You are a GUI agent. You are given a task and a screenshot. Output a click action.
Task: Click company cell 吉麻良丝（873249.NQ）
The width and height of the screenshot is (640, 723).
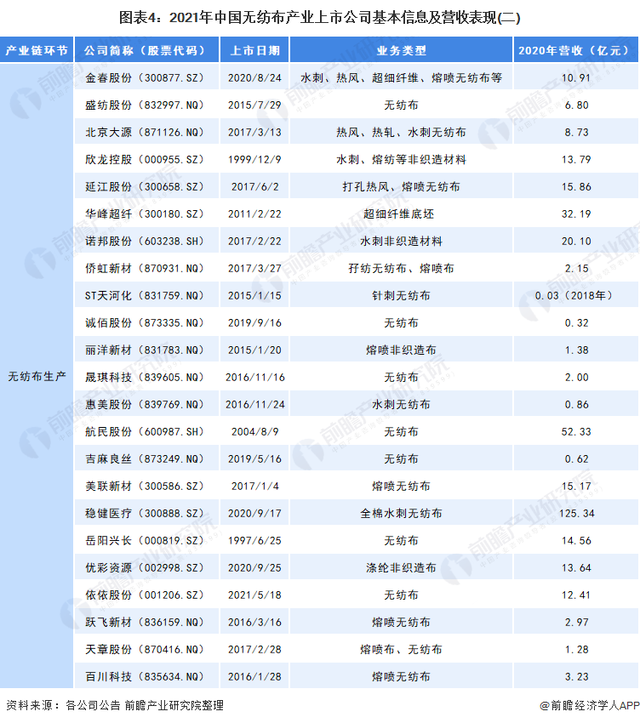click(x=145, y=459)
